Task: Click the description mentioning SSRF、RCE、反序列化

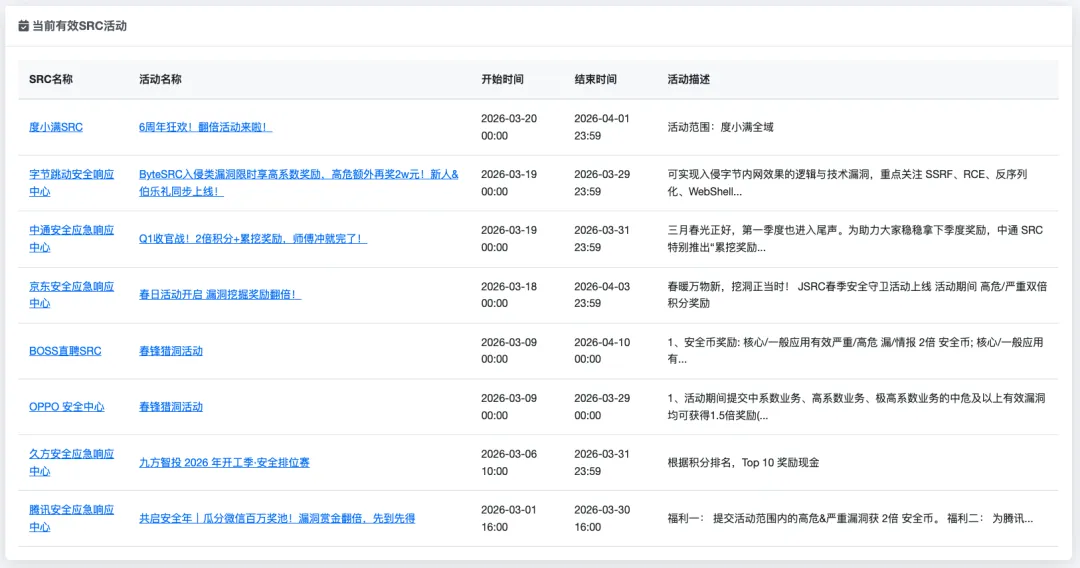Action: pos(847,183)
